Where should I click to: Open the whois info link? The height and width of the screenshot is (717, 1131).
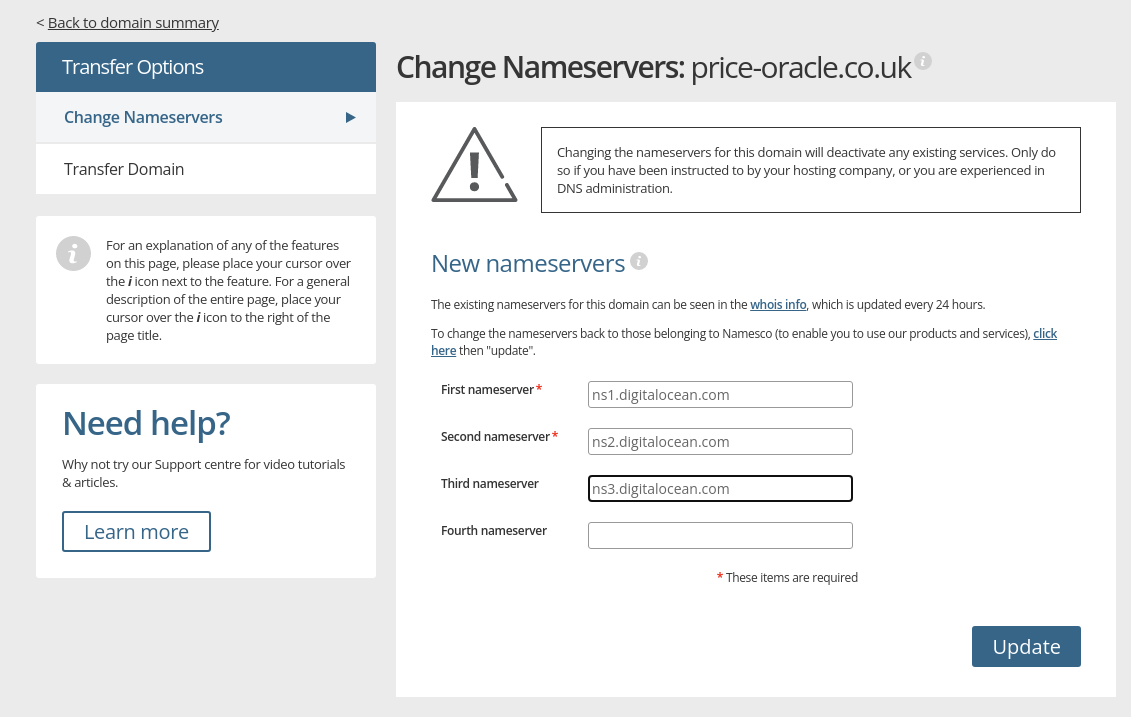(x=778, y=304)
